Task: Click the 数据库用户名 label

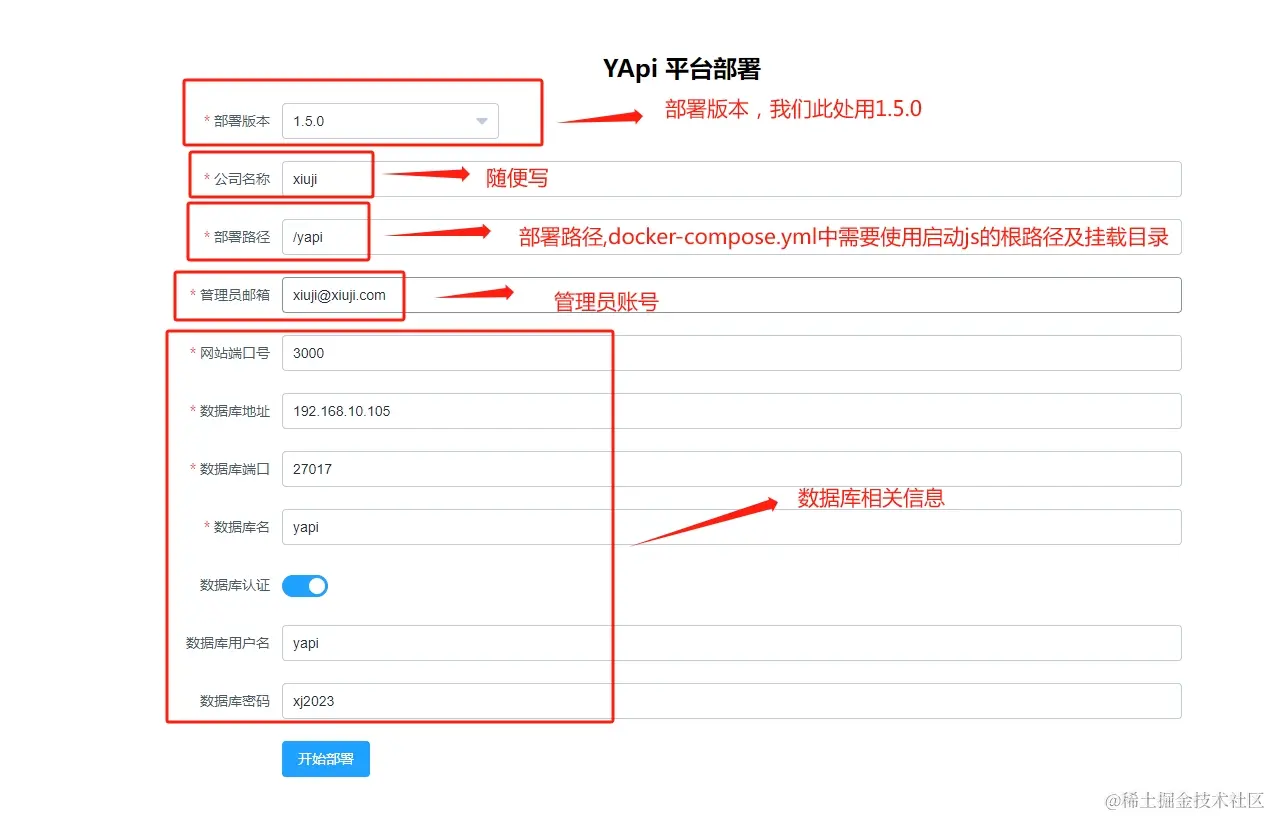Action: [227, 643]
